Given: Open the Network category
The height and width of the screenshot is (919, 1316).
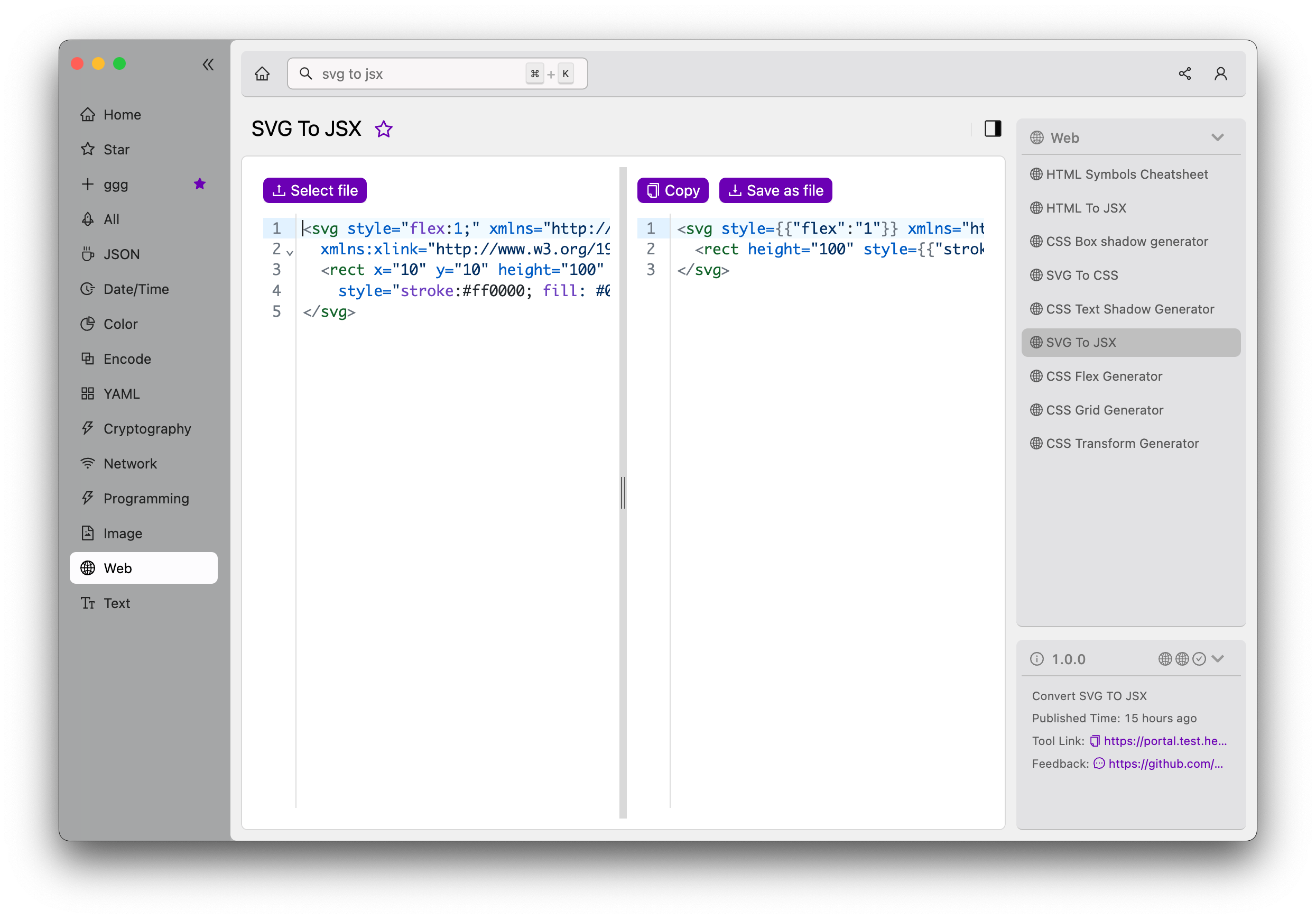Looking at the screenshot, I should click(143, 464).
